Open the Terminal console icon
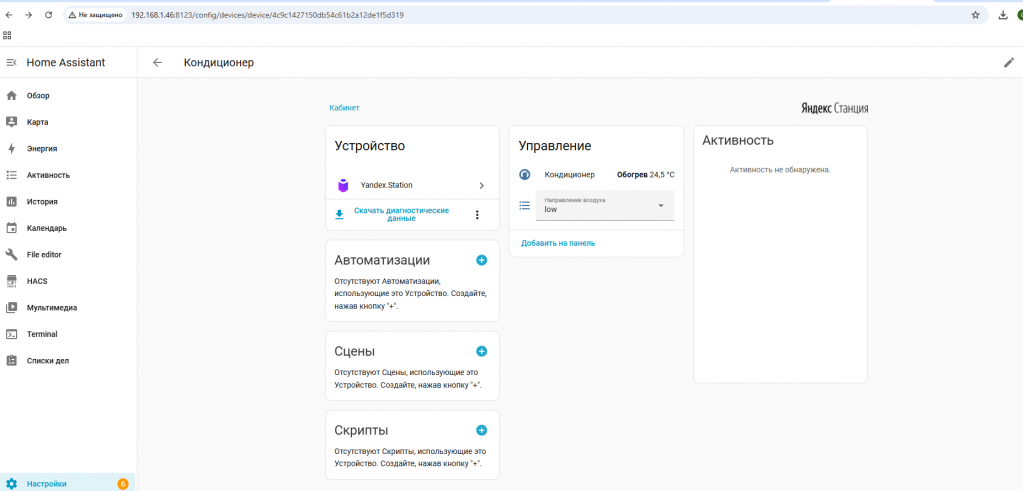 point(11,334)
